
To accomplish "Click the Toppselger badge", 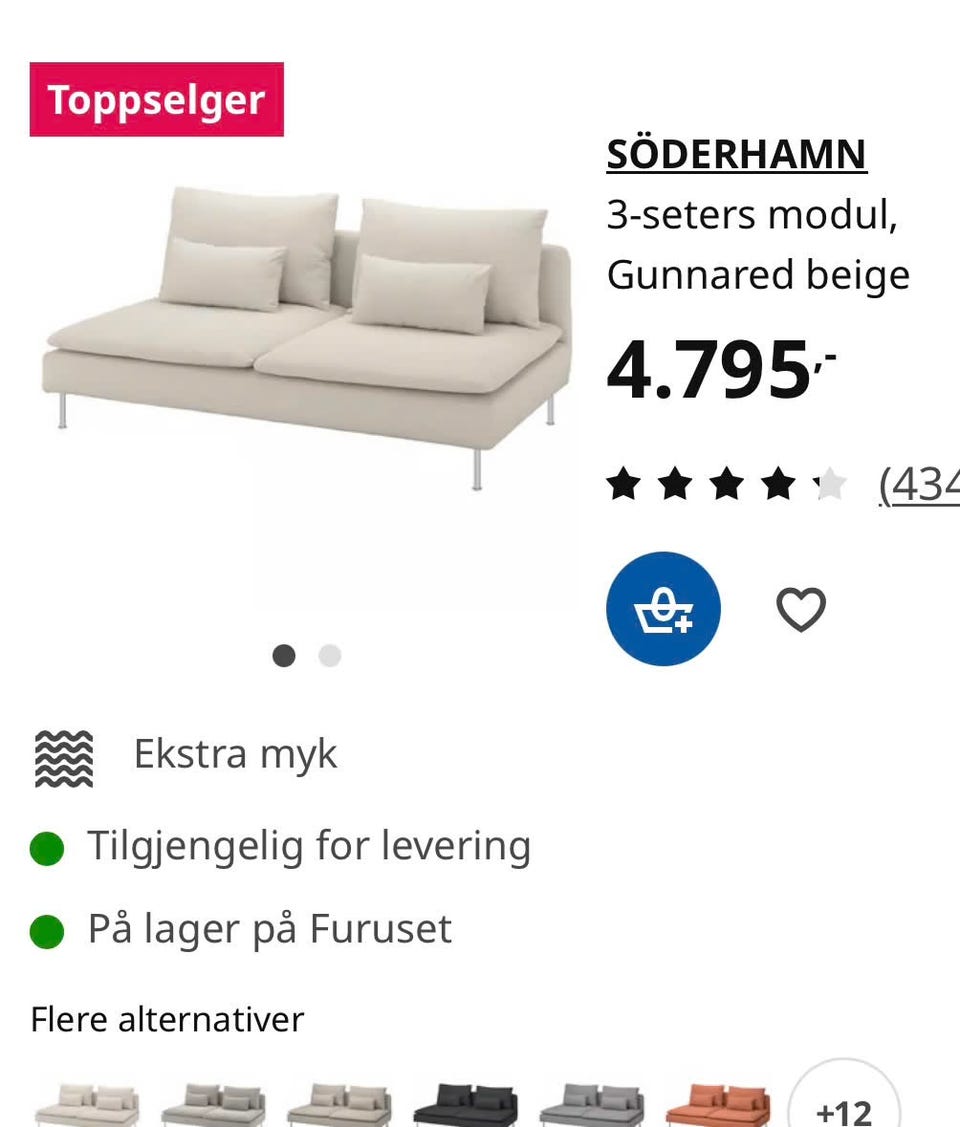I will point(157,99).
